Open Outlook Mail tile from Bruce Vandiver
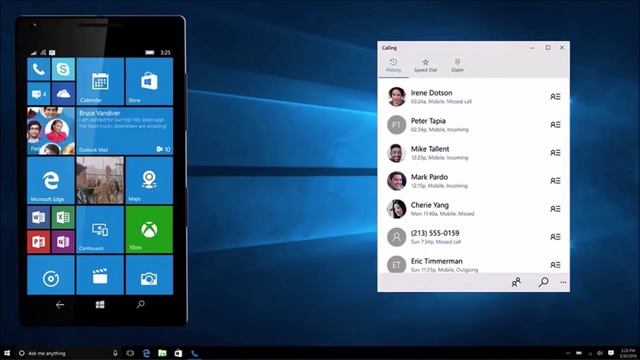 click(x=124, y=131)
